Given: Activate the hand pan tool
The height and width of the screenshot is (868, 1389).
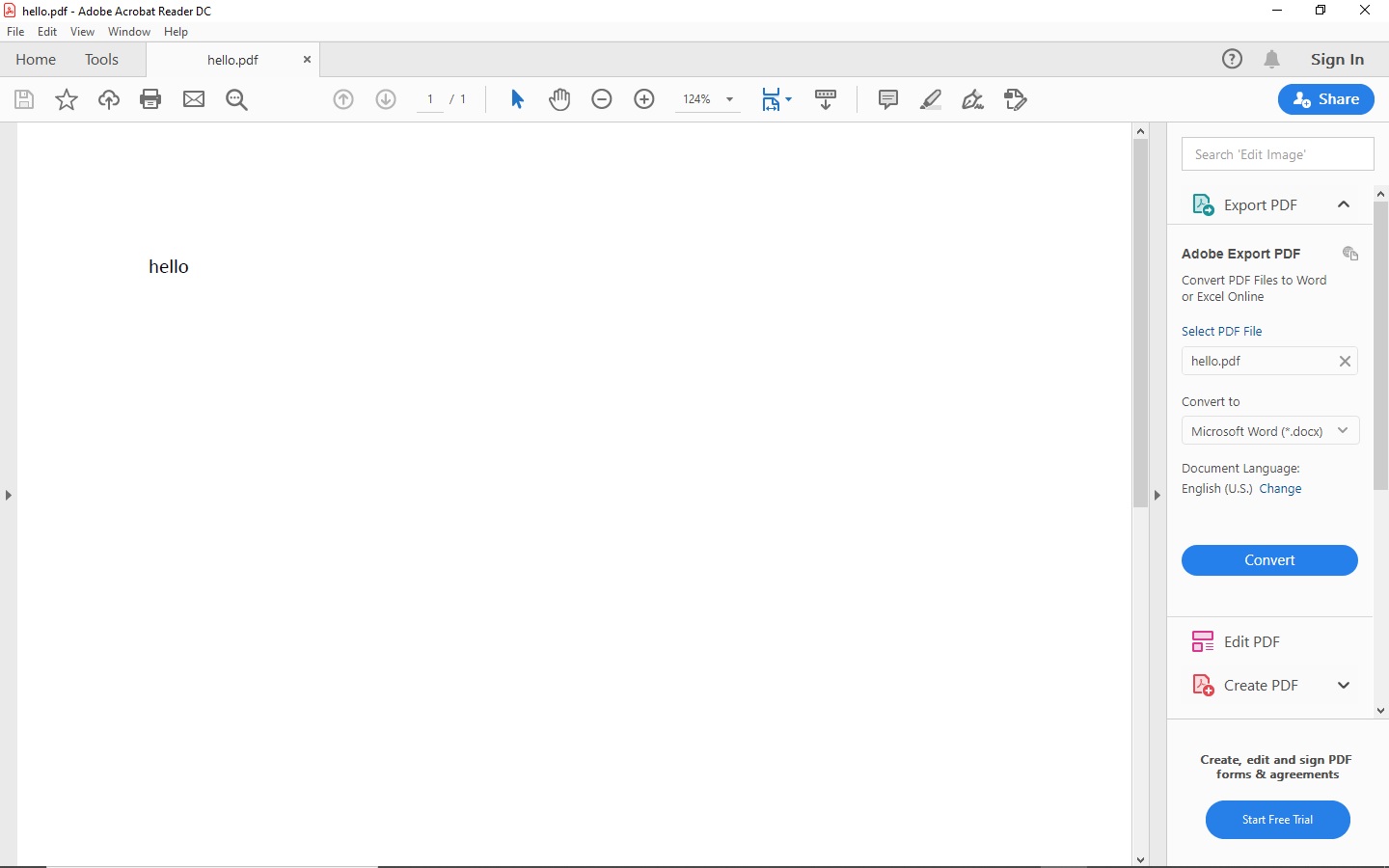Looking at the screenshot, I should (559, 99).
